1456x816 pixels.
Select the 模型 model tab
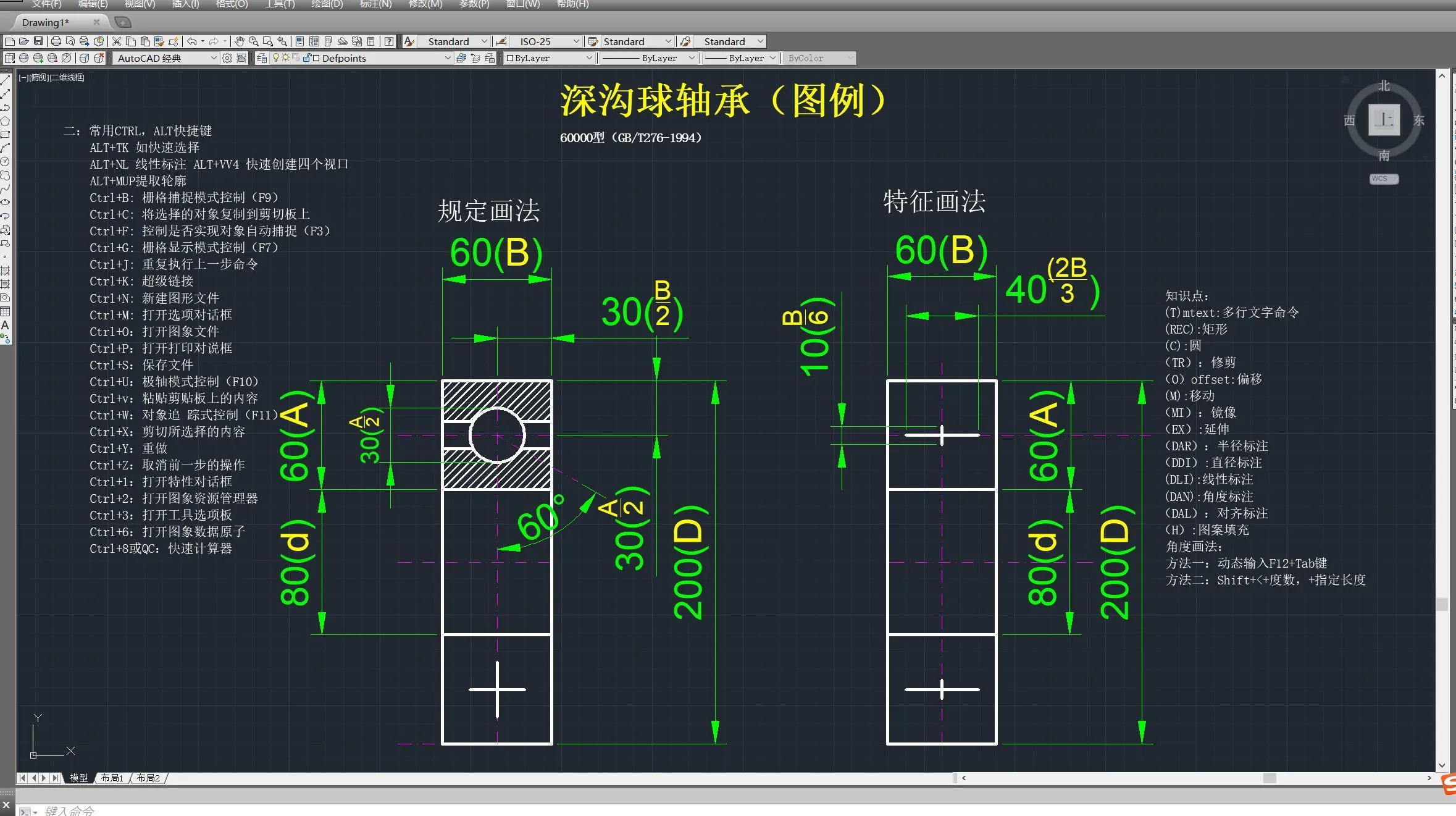coord(79,778)
